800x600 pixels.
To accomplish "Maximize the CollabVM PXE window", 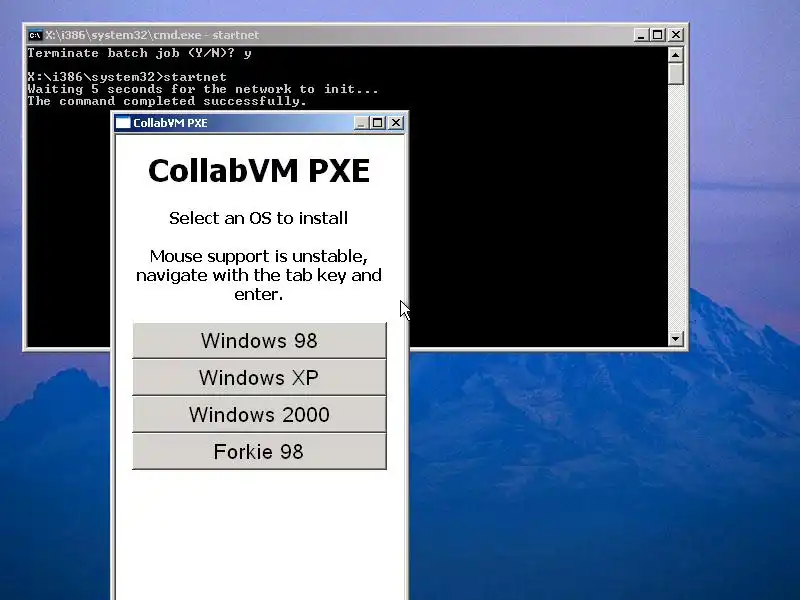I will pyautogui.click(x=378, y=123).
